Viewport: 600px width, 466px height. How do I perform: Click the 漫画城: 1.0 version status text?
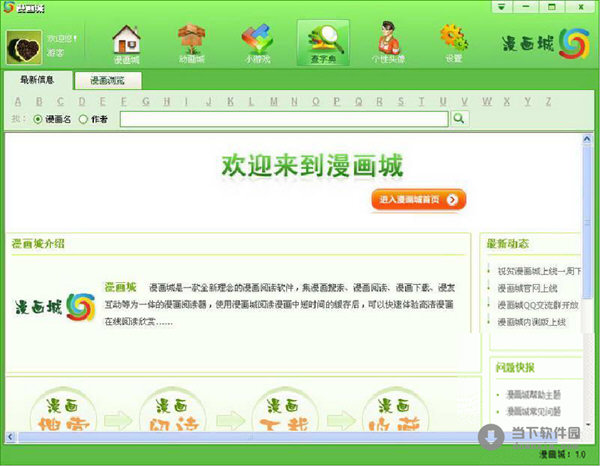(x=562, y=455)
